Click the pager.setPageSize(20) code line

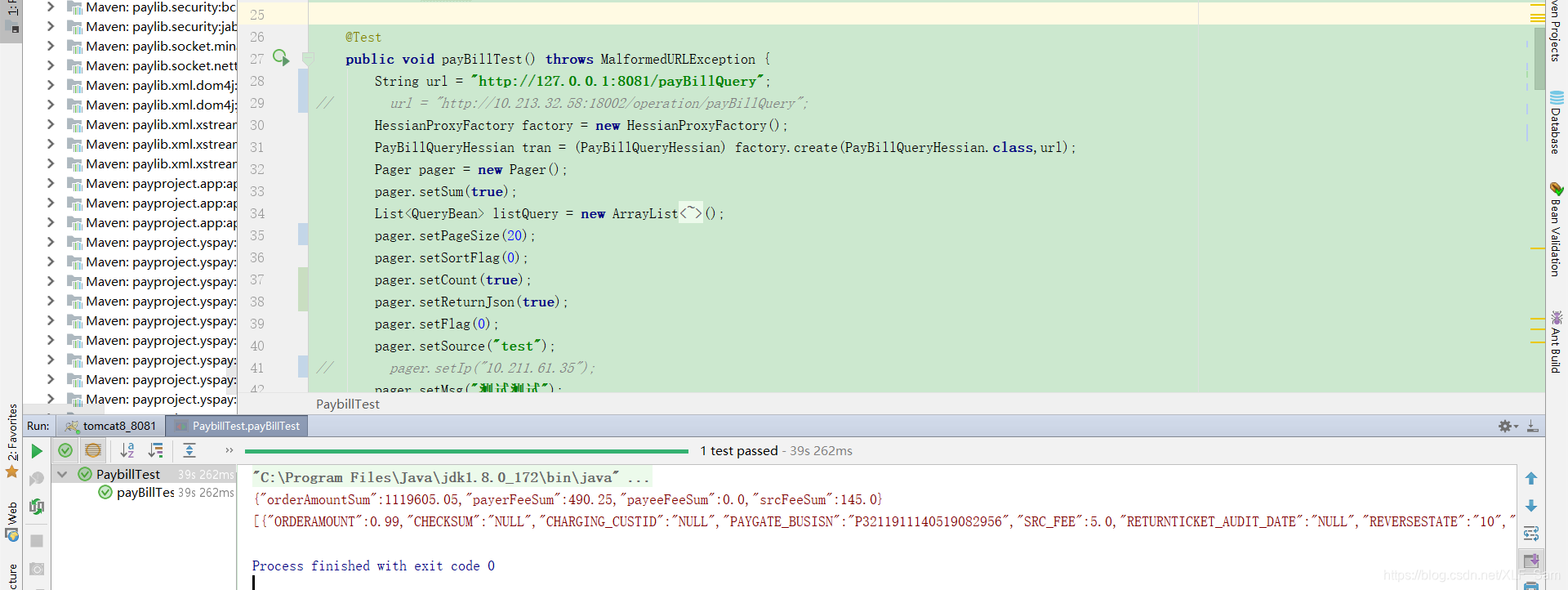(455, 235)
